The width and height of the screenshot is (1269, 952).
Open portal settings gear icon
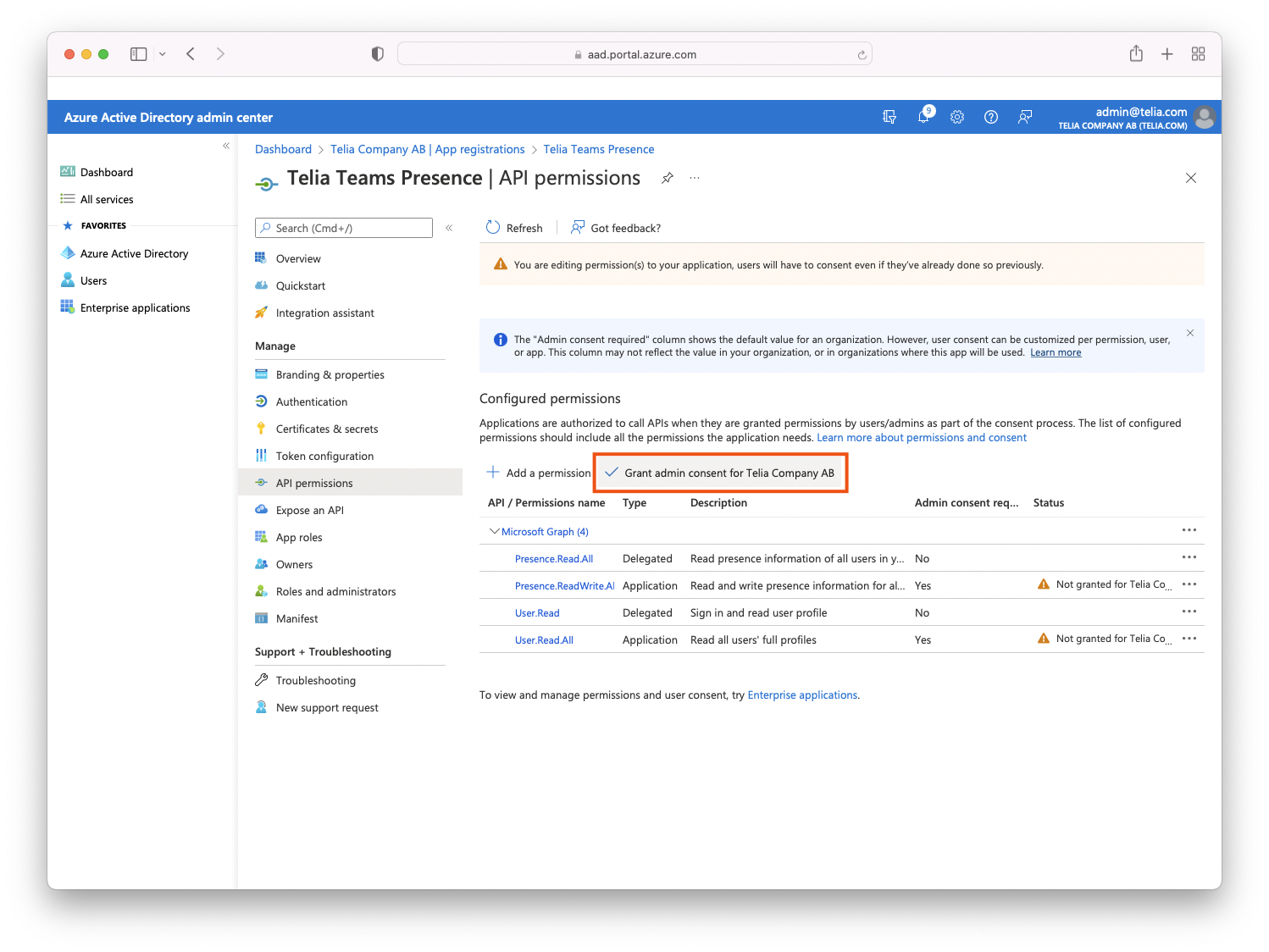tap(957, 117)
